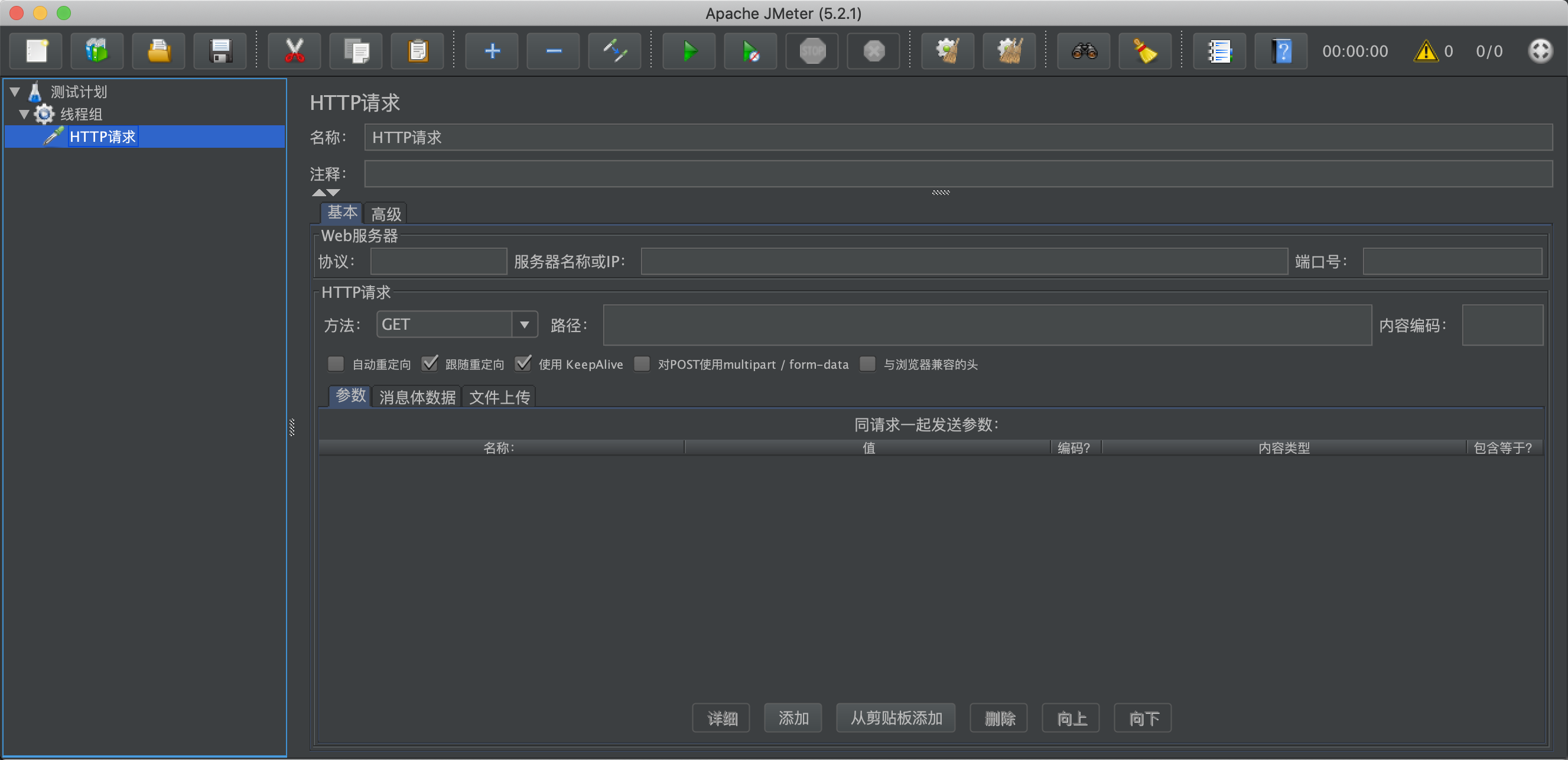Click the 删除 button
Screen dimensions: 1568x760
click(999, 718)
